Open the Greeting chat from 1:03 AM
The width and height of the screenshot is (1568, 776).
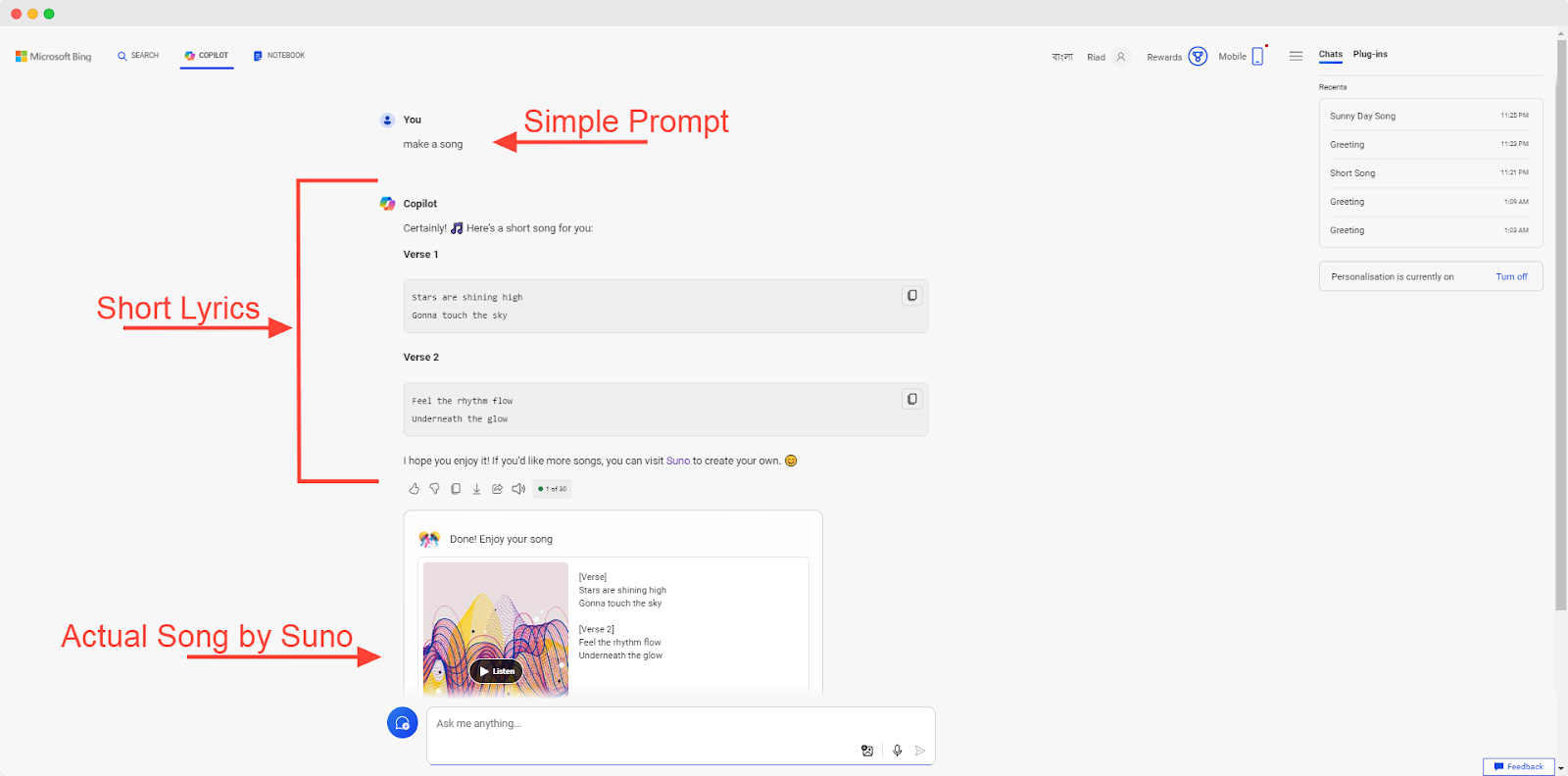(x=1430, y=230)
